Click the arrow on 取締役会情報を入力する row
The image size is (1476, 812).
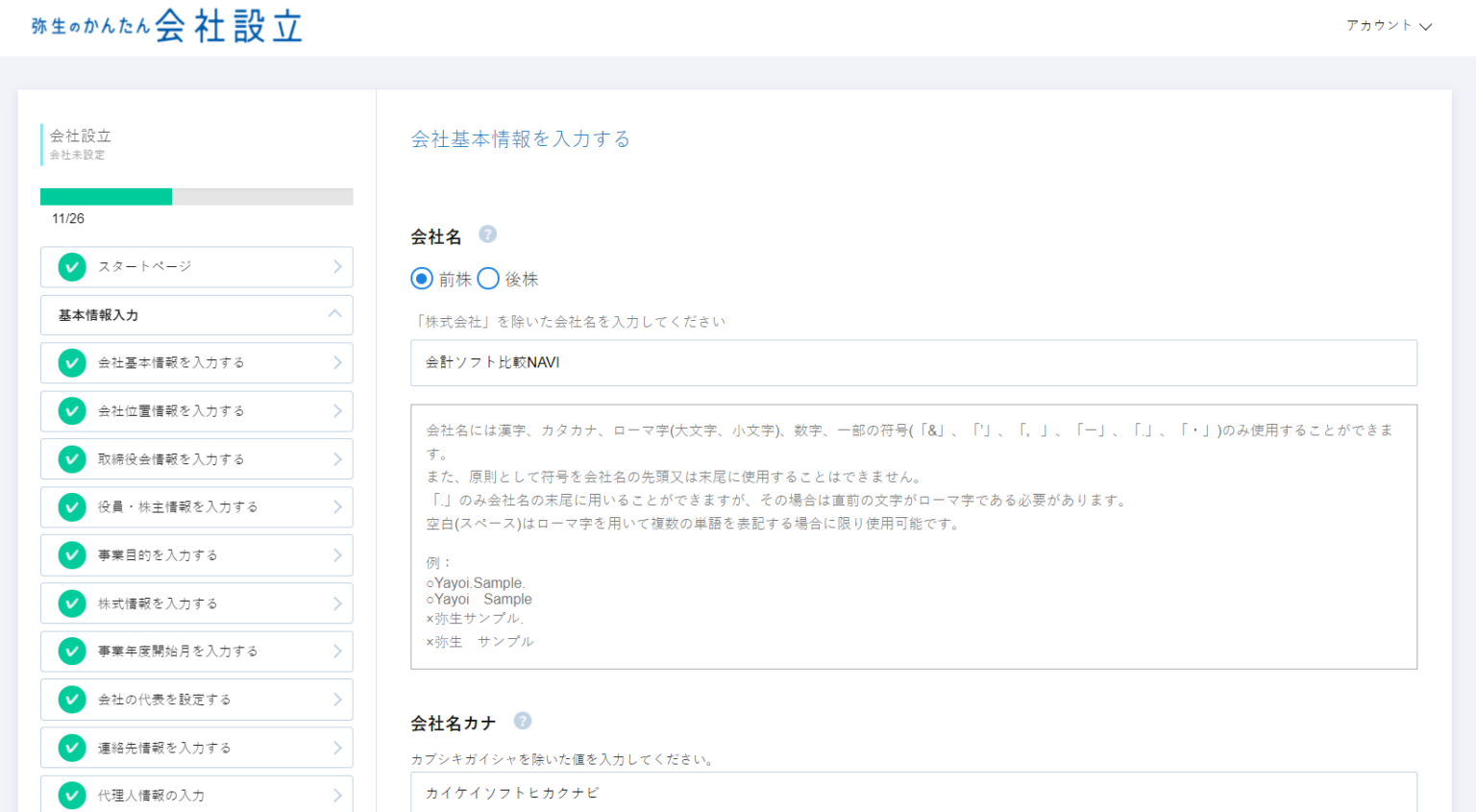337,459
